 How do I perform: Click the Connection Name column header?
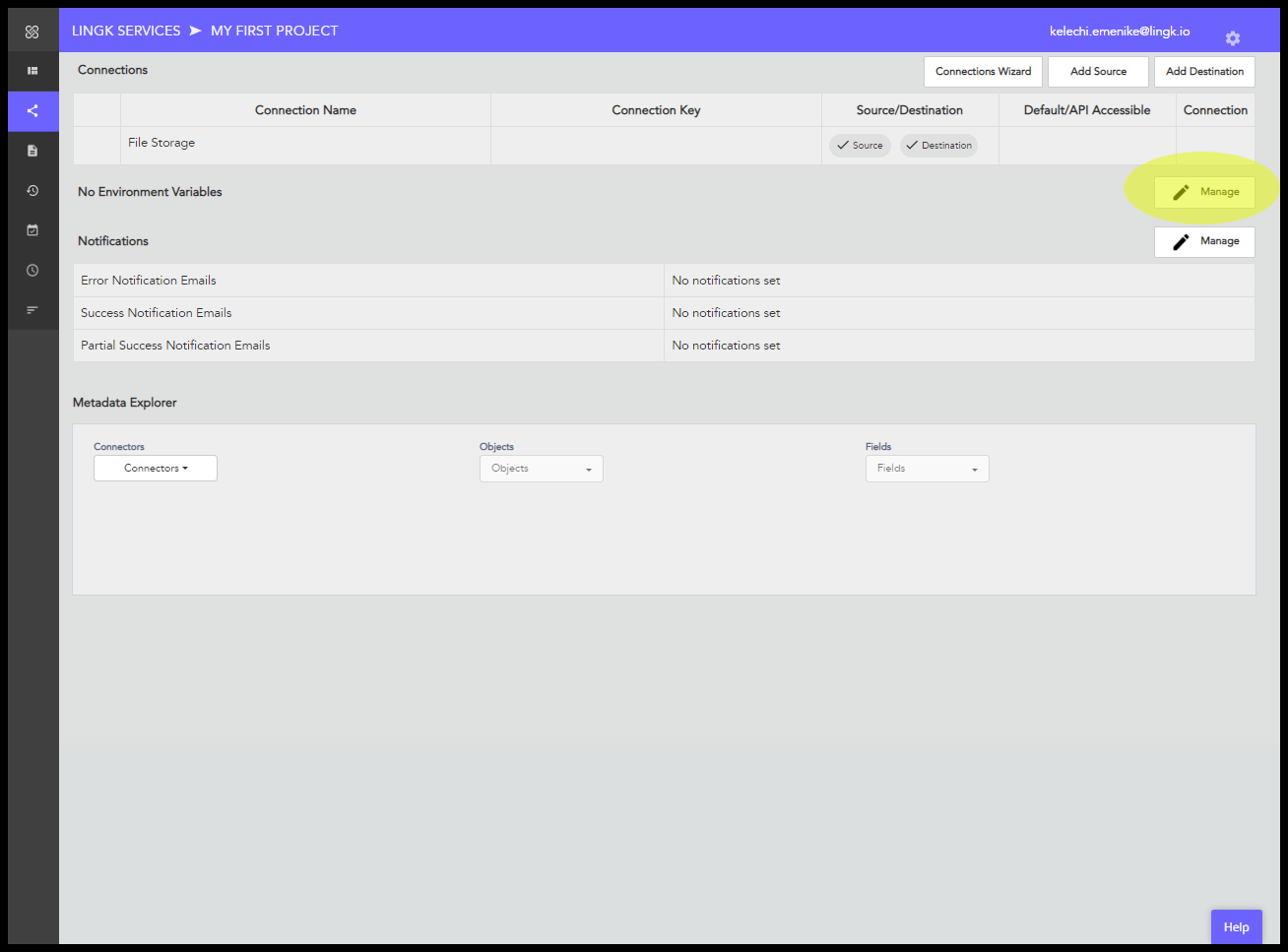[305, 110]
